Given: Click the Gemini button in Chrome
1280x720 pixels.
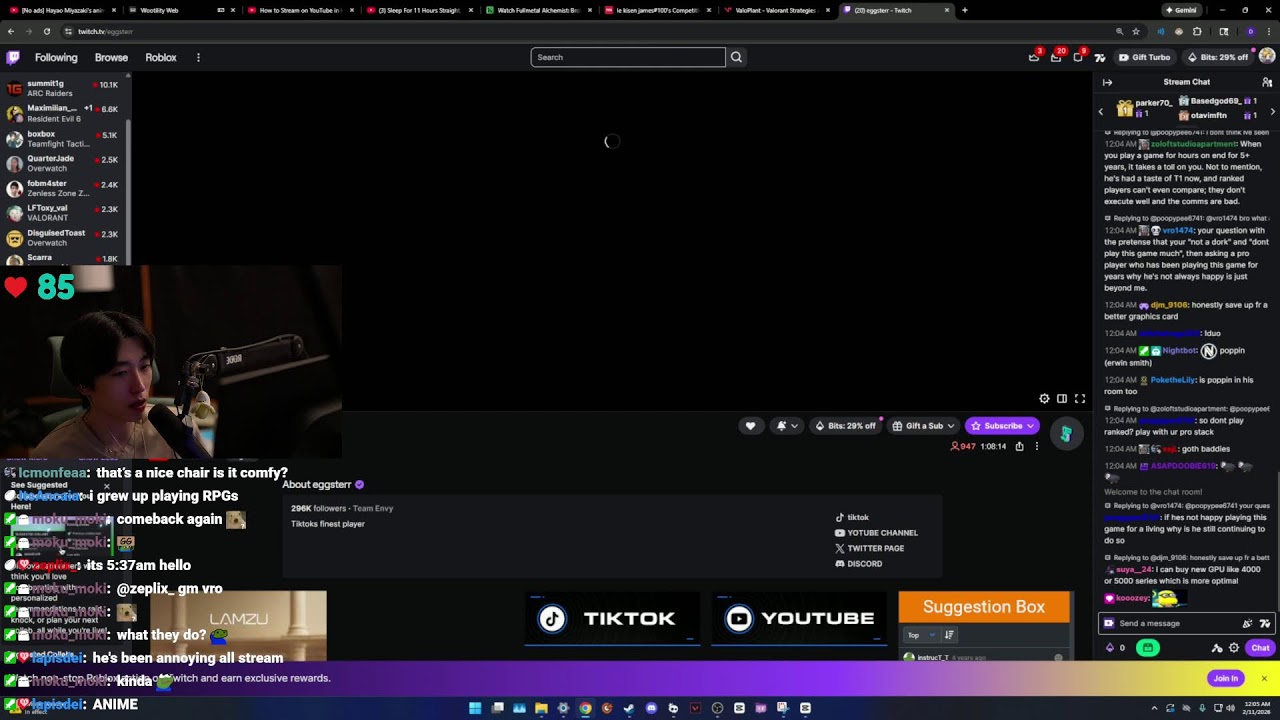Looking at the screenshot, I should coord(1180,10).
